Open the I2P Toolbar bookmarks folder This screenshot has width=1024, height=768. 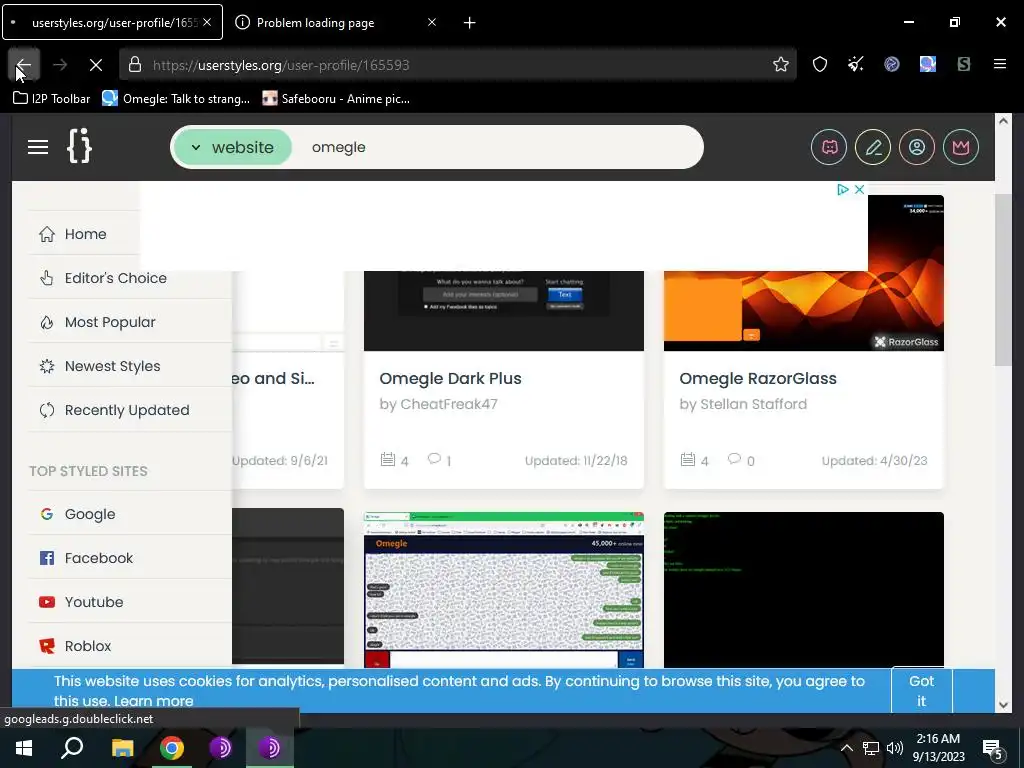coord(52,99)
